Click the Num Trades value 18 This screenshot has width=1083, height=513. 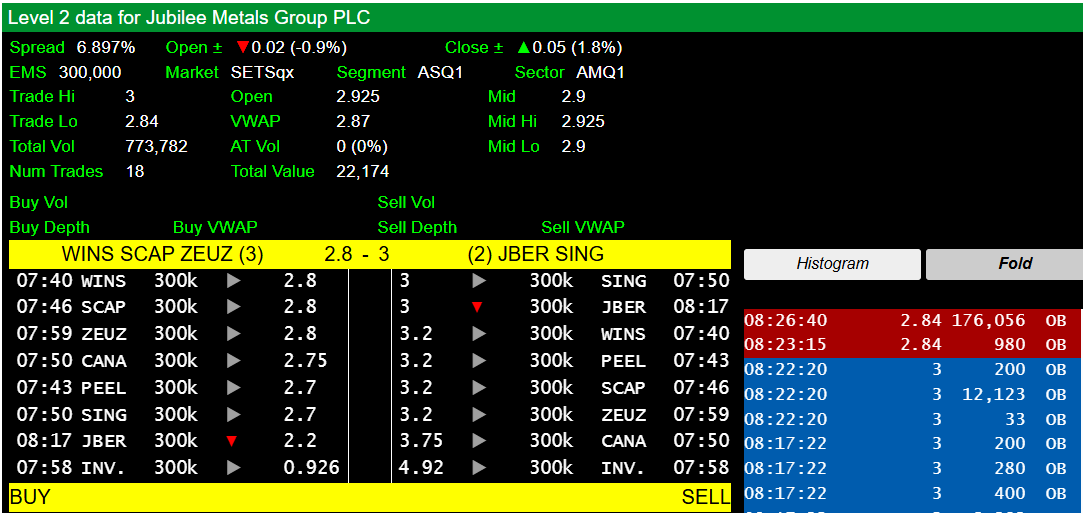(x=135, y=171)
